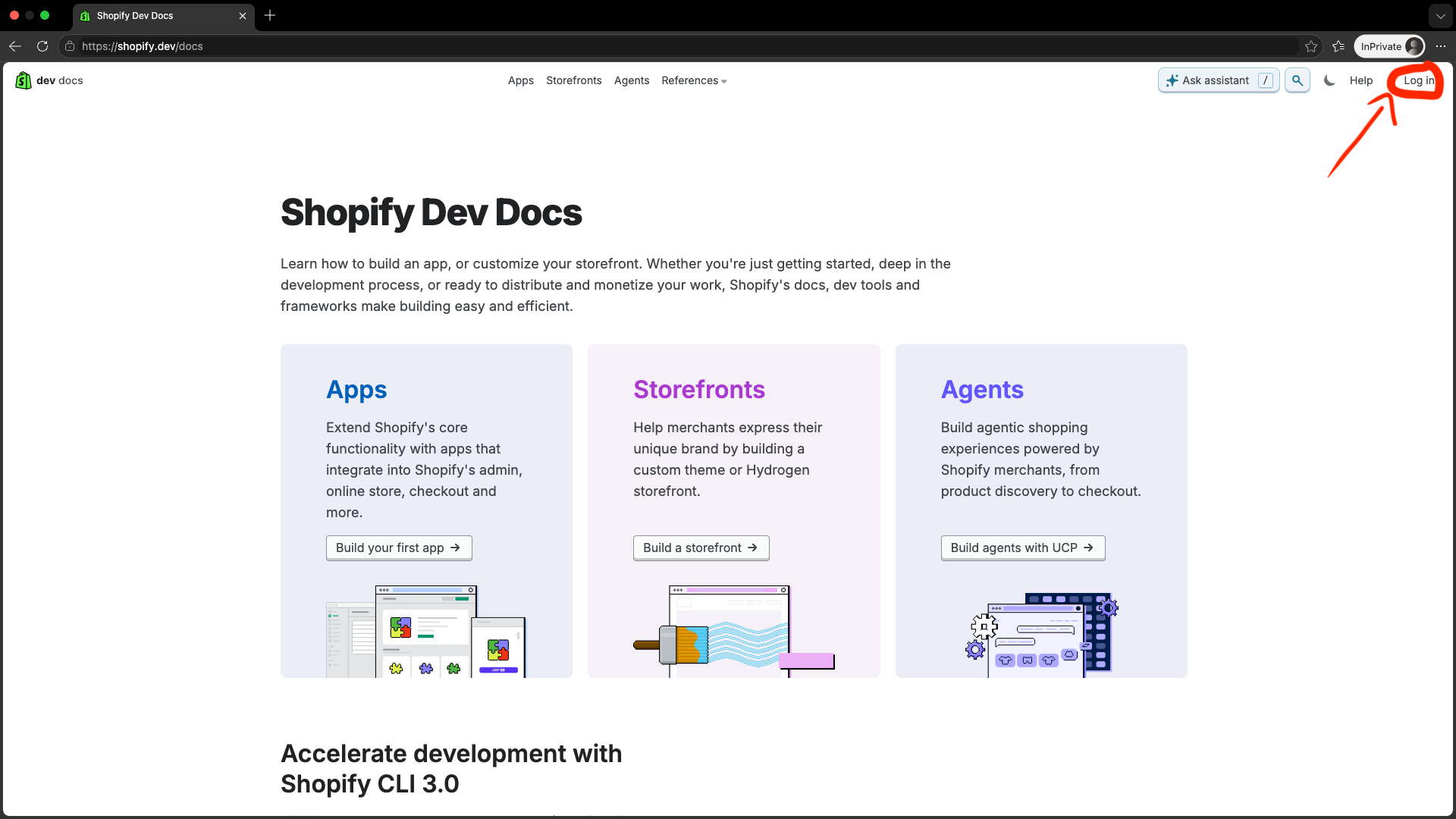This screenshot has width=1456, height=819.
Task: Click the browser back arrow
Action: 15,46
